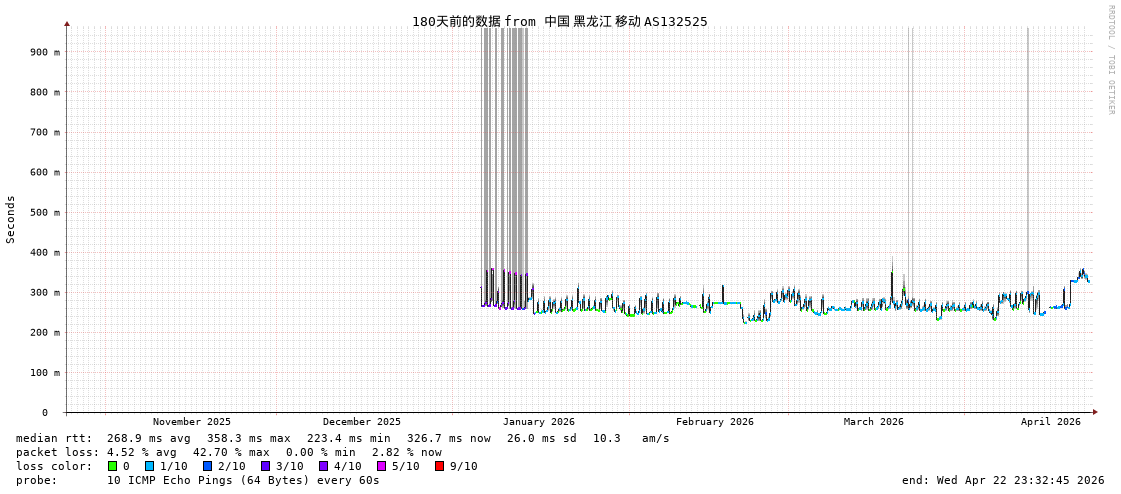This screenshot has width=1121, height=494.
Task: Click the violet 4/10 loss swatch
Action: coord(323,466)
